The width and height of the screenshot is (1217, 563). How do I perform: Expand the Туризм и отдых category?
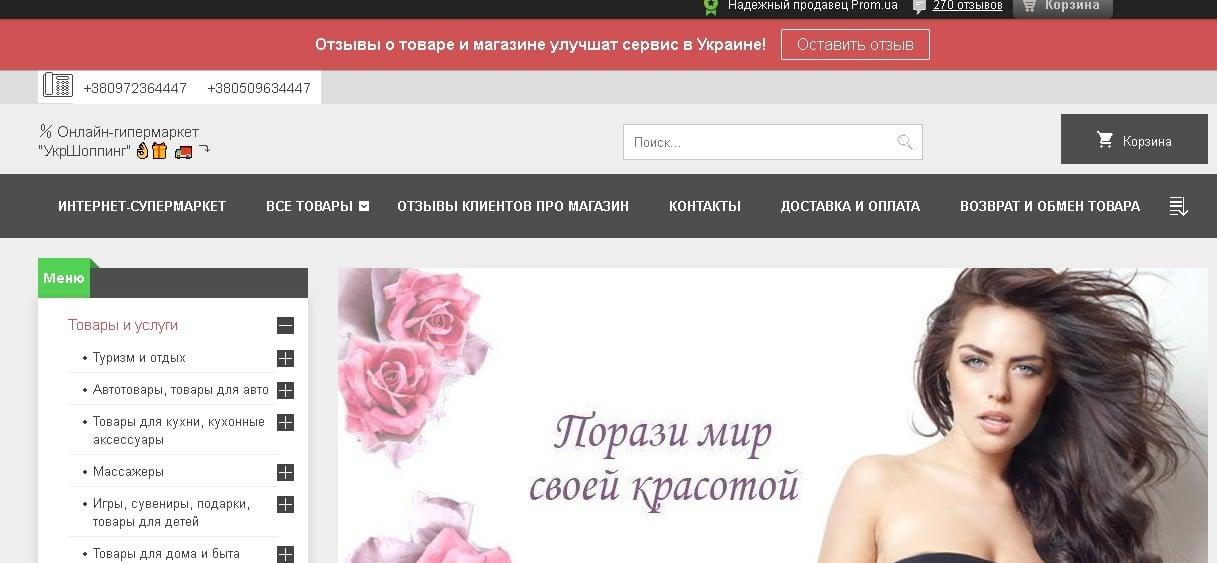(x=285, y=358)
